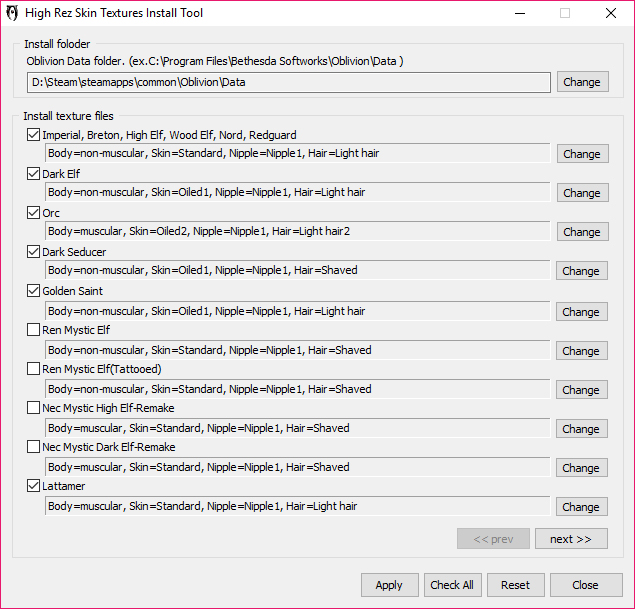The height and width of the screenshot is (609, 635).
Task: Uncheck the Orc texture checkbox
Action: pyautogui.click(x=34, y=213)
